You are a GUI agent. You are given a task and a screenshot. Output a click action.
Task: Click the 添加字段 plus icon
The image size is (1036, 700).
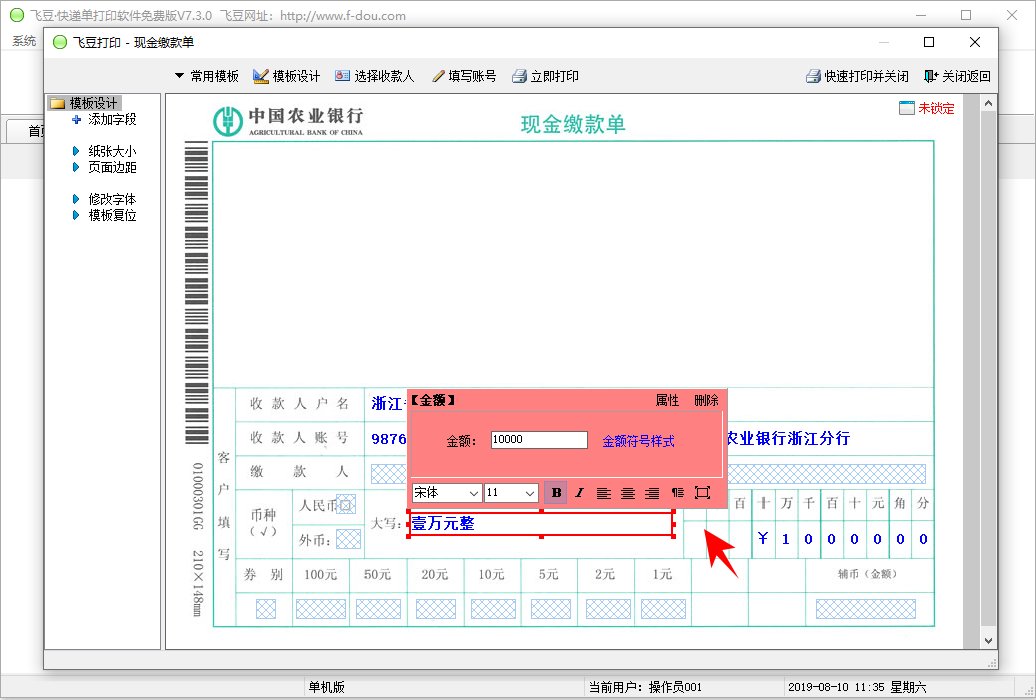point(77,120)
